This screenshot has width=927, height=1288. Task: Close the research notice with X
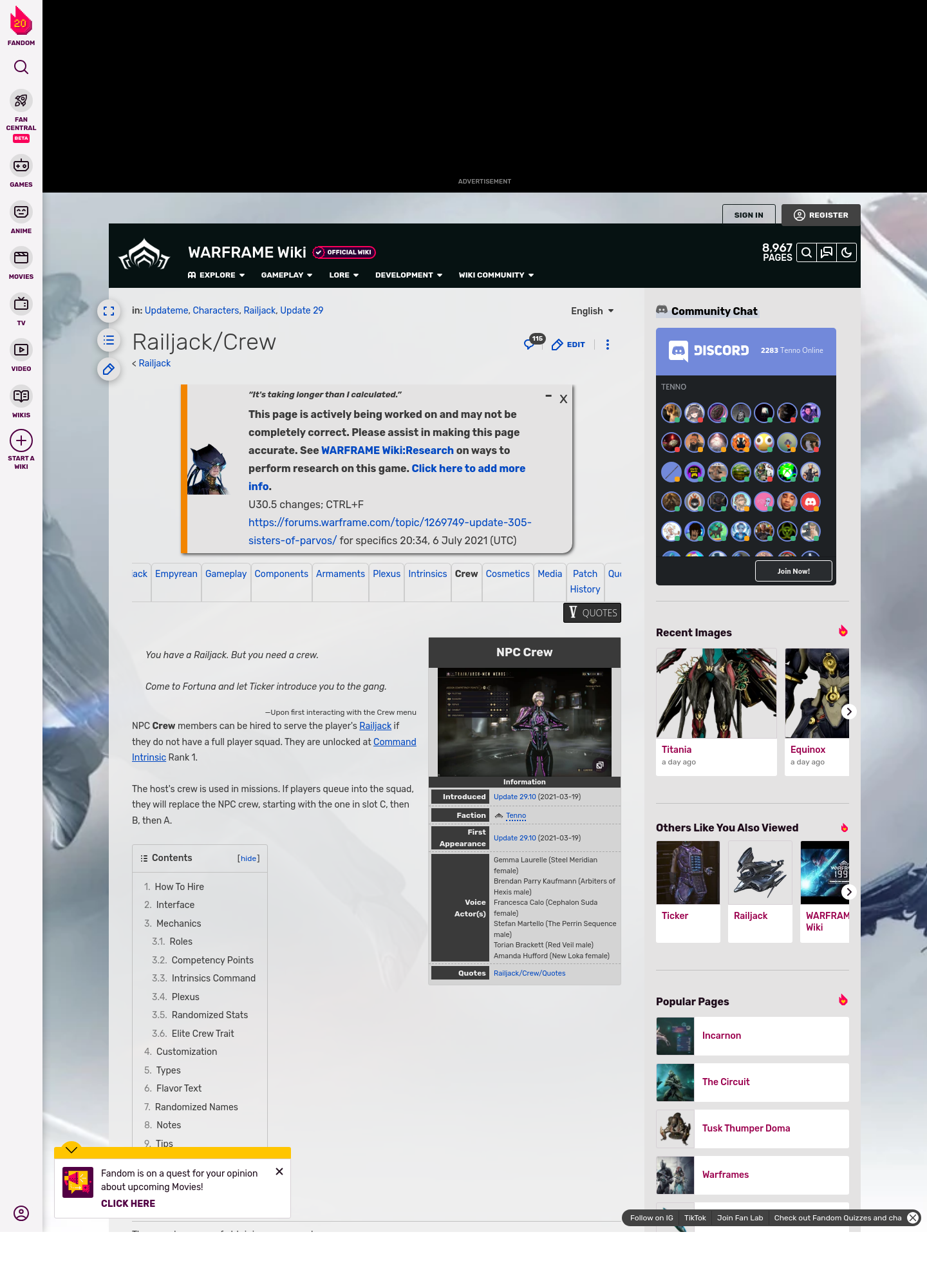click(563, 399)
